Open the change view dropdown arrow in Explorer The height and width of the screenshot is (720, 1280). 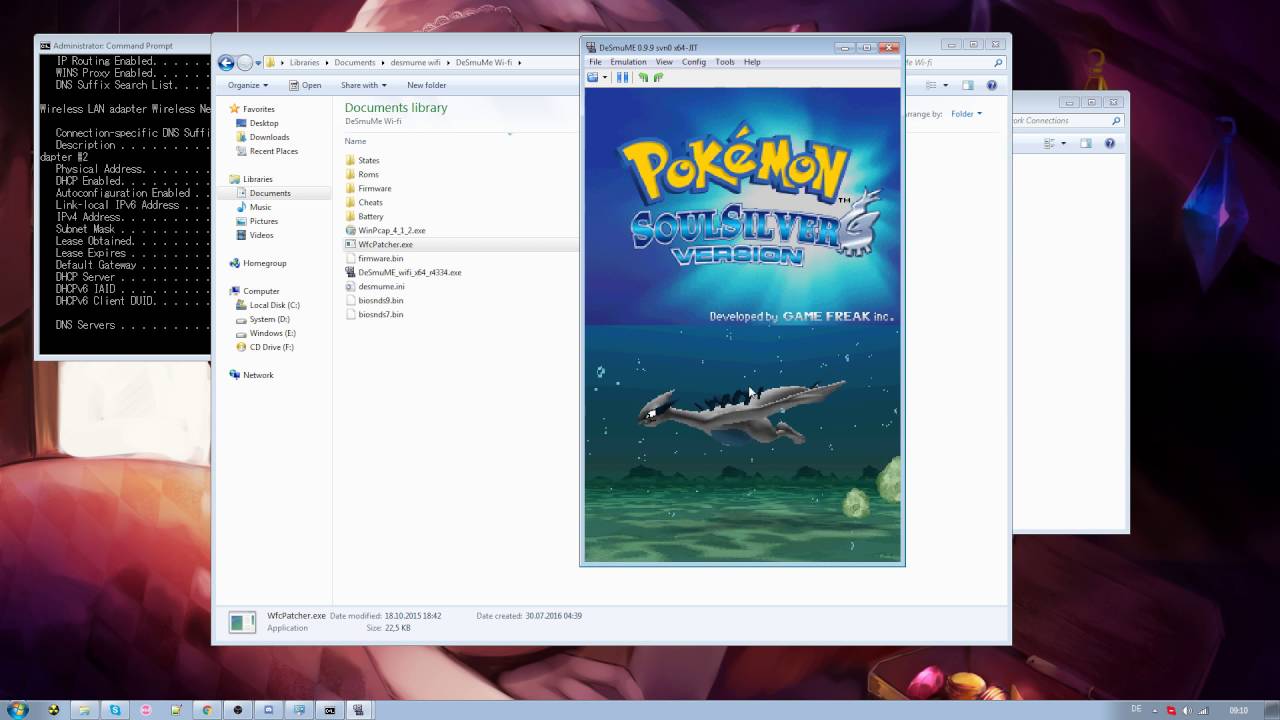click(947, 86)
